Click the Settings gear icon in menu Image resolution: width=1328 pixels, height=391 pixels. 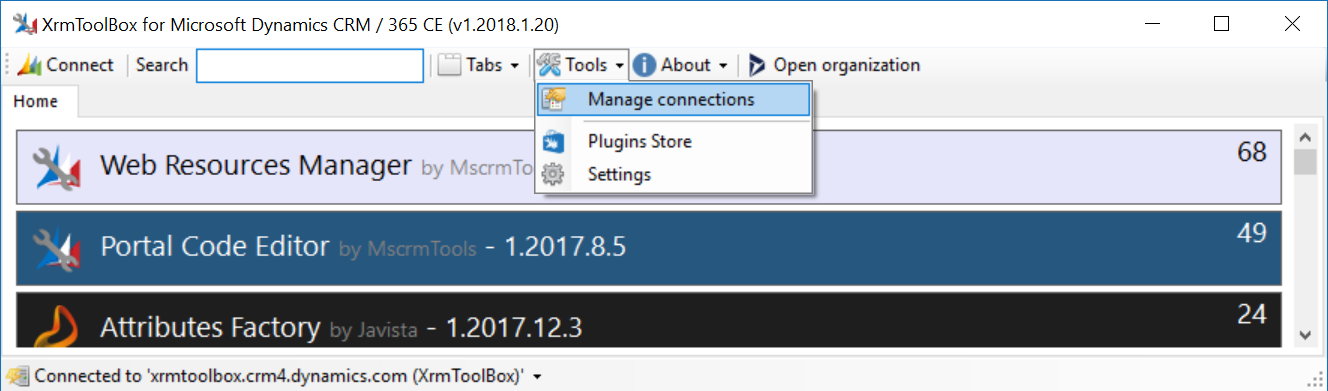[553, 174]
